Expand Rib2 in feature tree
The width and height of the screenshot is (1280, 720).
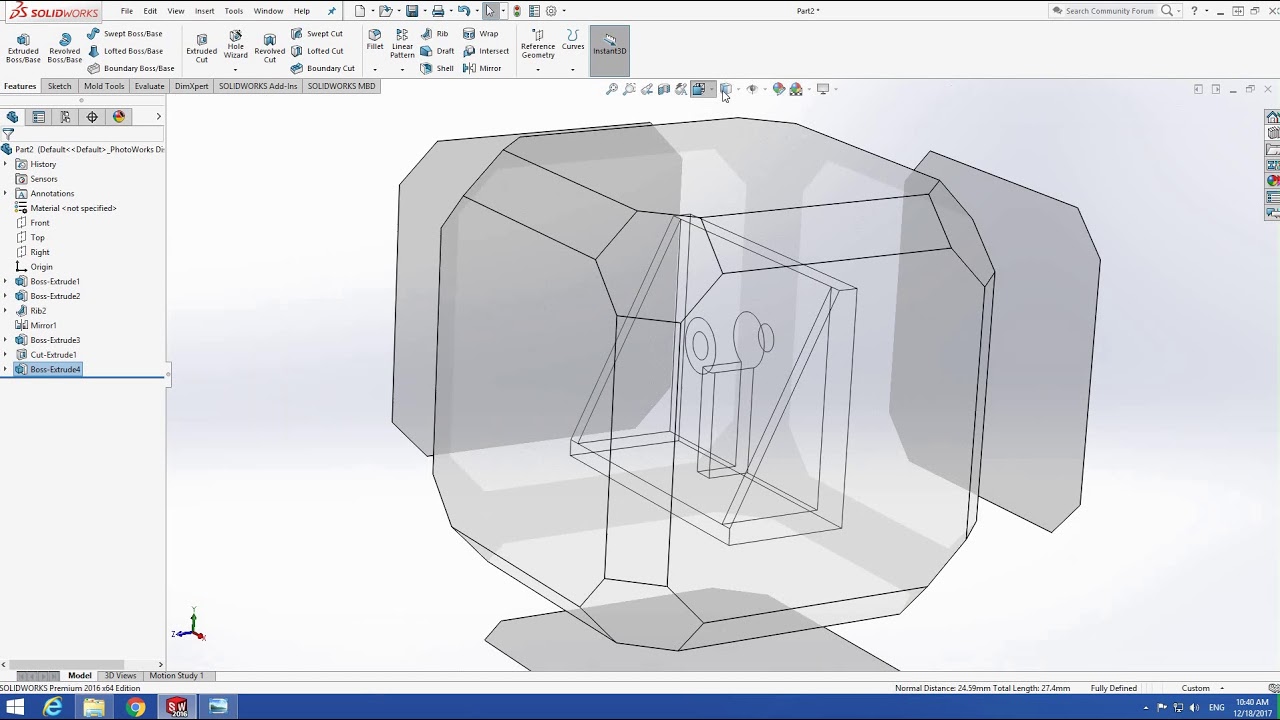pyautogui.click(x=5, y=310)
